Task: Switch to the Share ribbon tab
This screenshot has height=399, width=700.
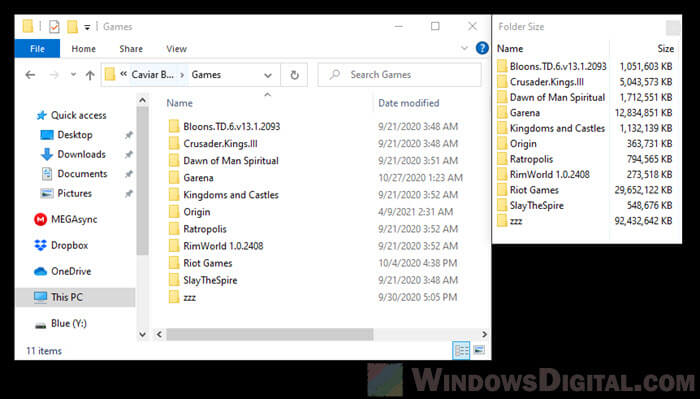Action: coord(131,49)
